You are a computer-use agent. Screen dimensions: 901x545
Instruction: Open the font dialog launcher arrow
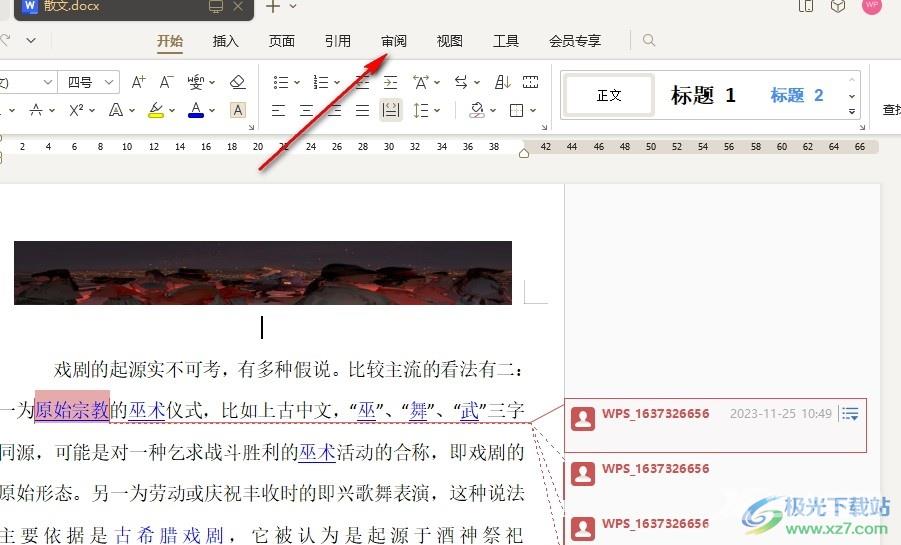[x=251, y=127]
